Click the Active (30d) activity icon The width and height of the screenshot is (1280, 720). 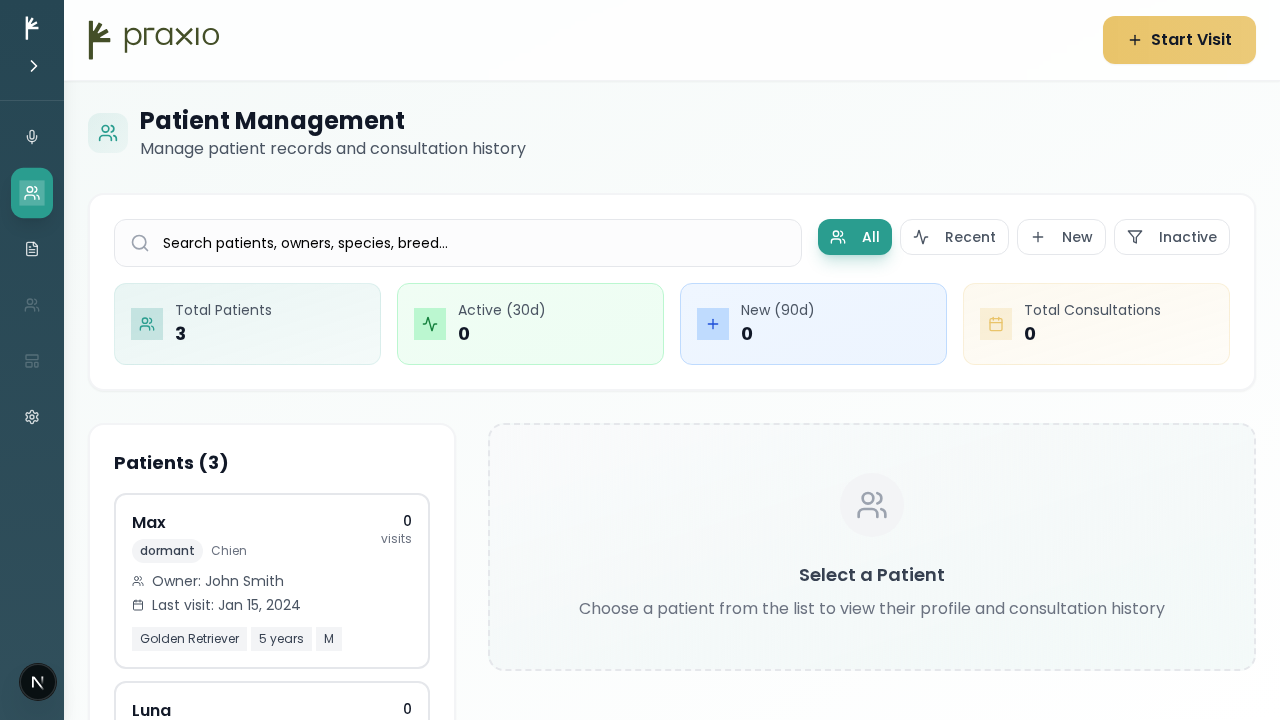430,324
